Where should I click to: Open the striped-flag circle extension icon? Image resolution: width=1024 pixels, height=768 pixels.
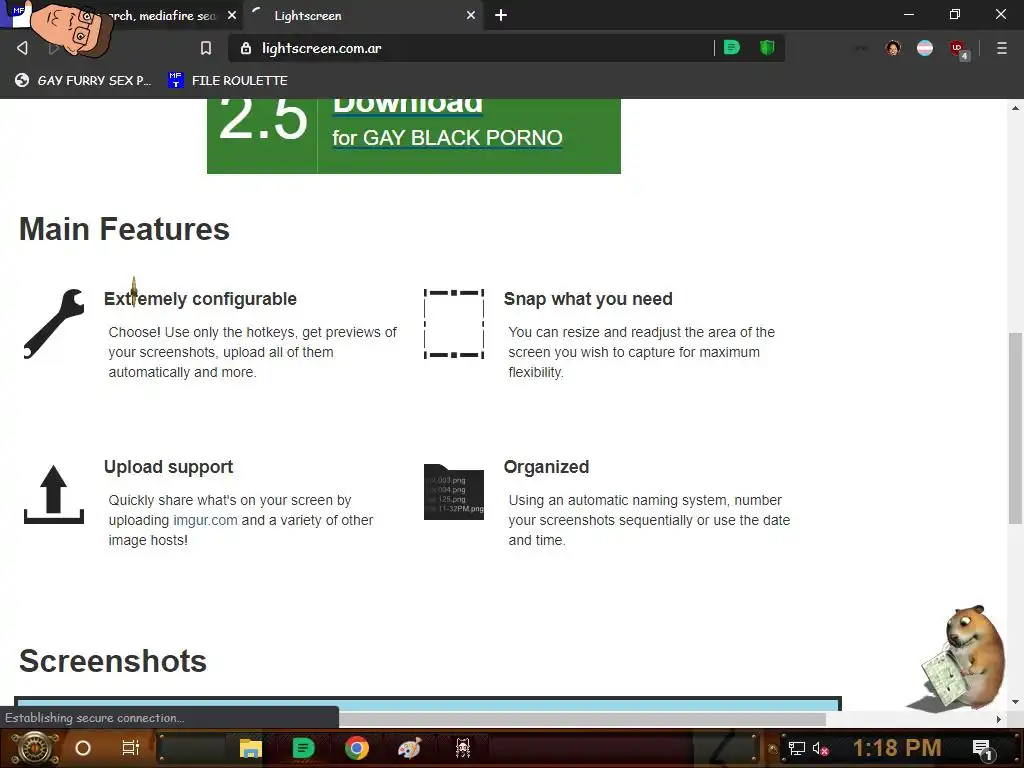[925, 48]
